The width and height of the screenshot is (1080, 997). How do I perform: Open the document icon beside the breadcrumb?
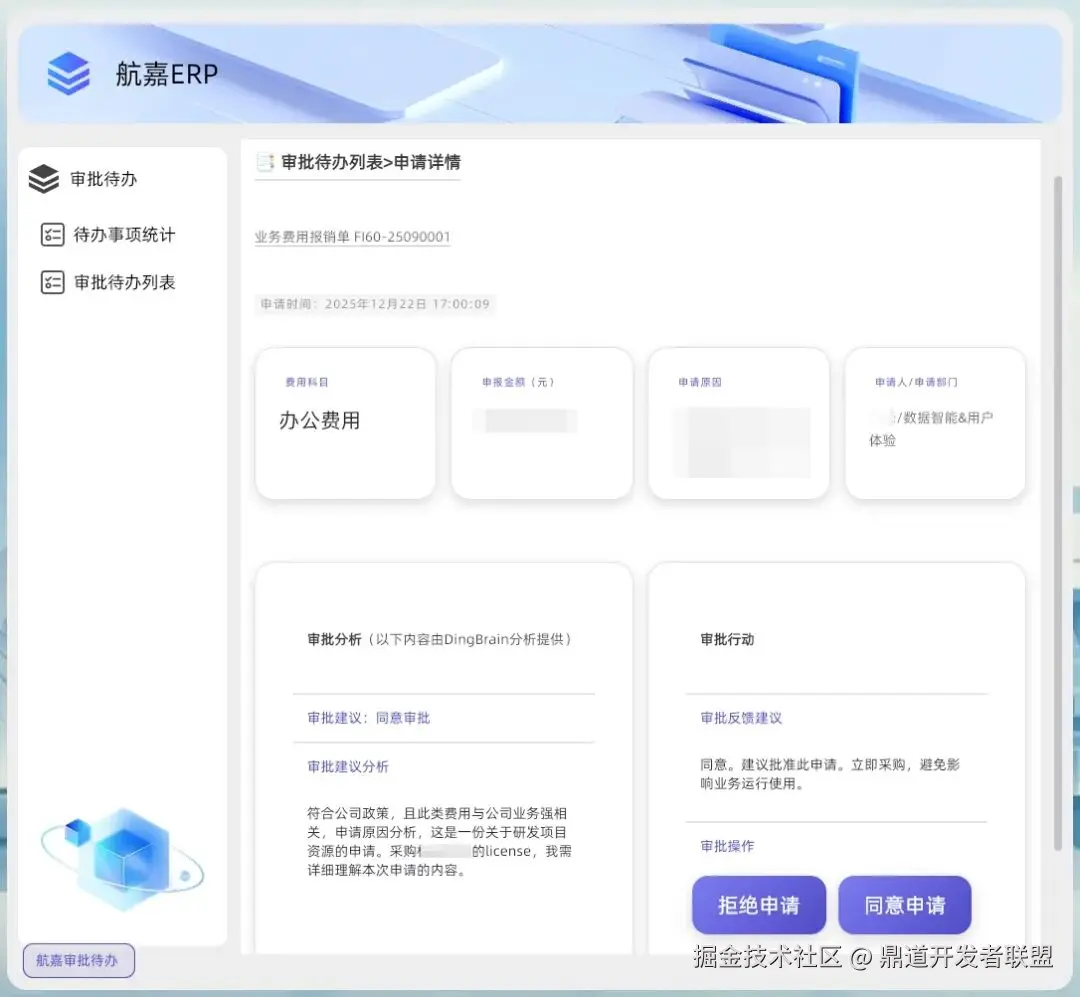coord(265,161)
